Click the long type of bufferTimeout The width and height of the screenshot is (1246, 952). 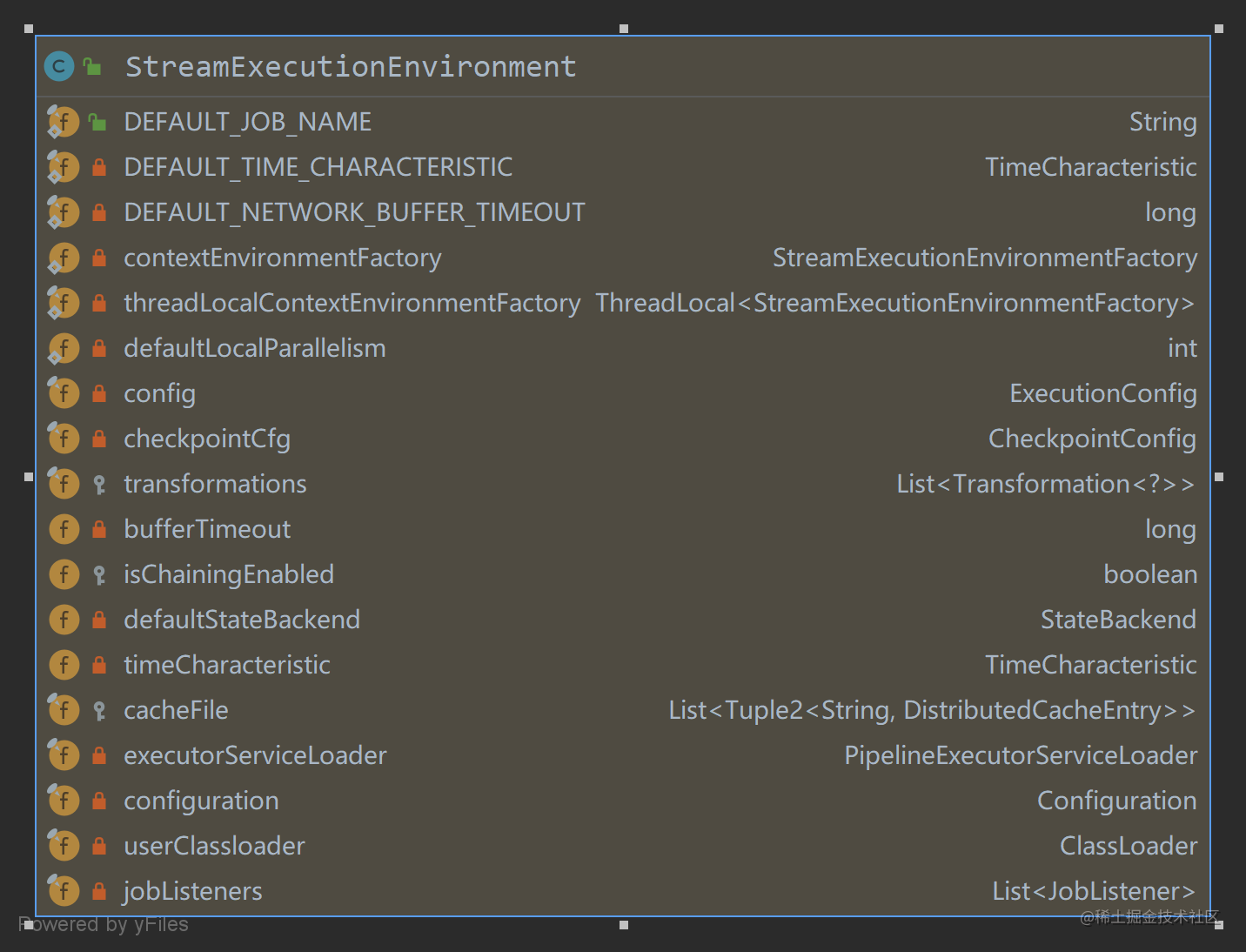click(x=1170, y=530)
